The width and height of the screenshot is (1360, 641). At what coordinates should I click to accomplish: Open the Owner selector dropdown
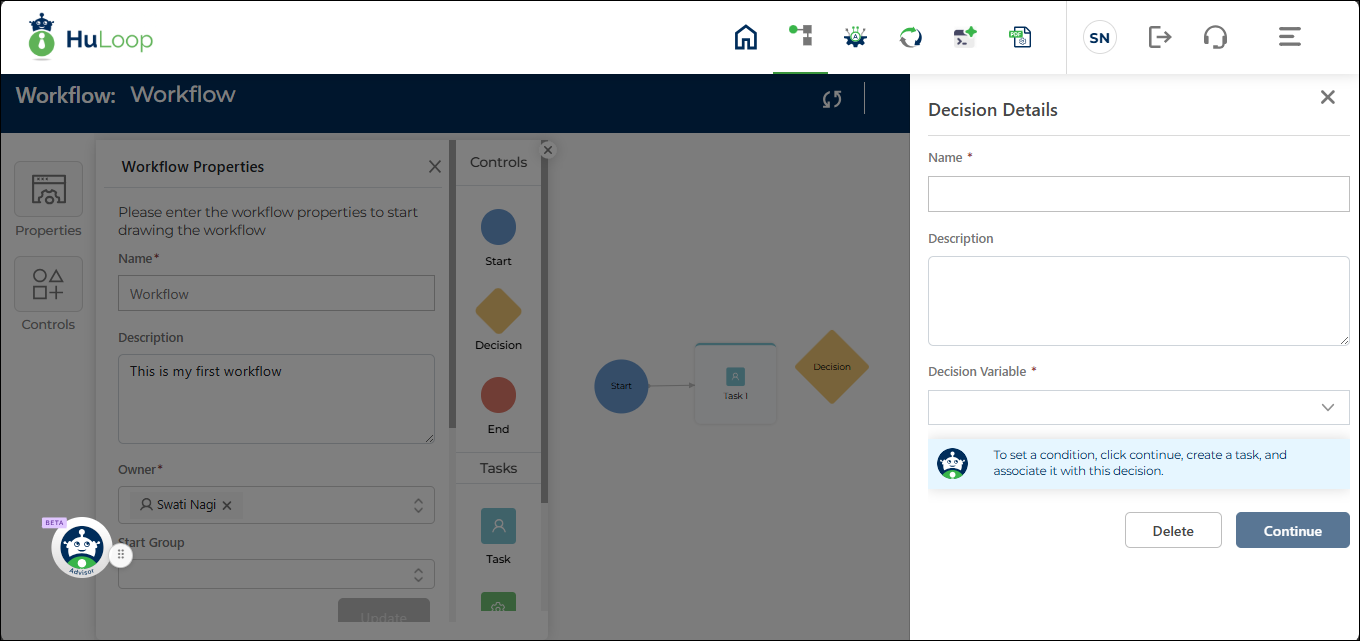coord(276,505)
